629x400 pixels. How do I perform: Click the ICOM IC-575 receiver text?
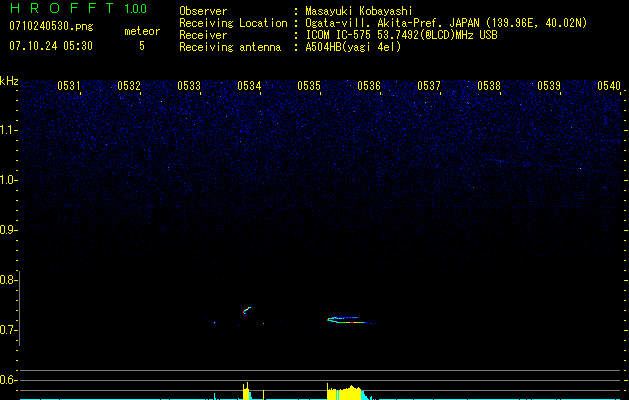click(401, 35)
